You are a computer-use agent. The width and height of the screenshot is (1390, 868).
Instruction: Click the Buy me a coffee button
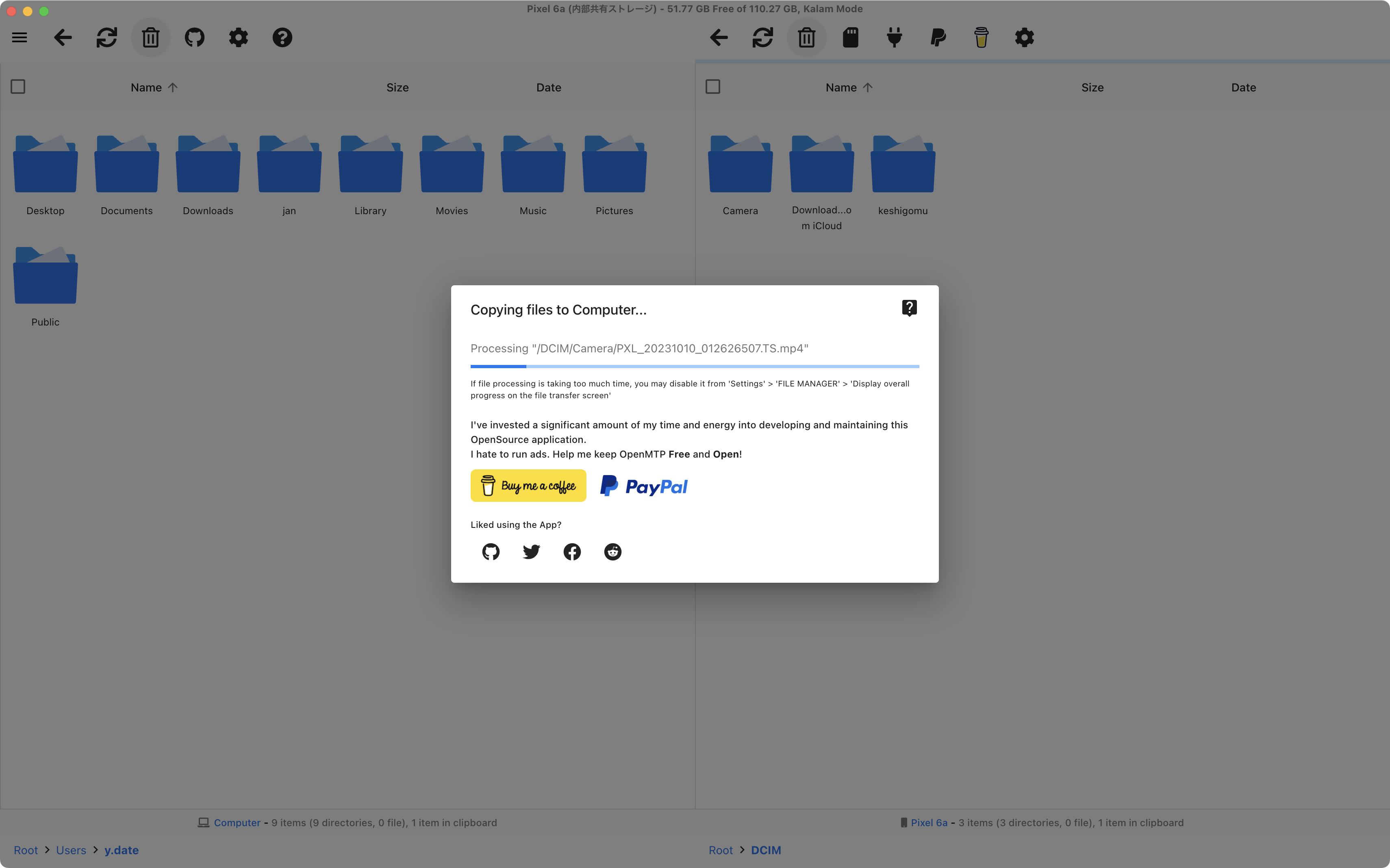[528, 486]
